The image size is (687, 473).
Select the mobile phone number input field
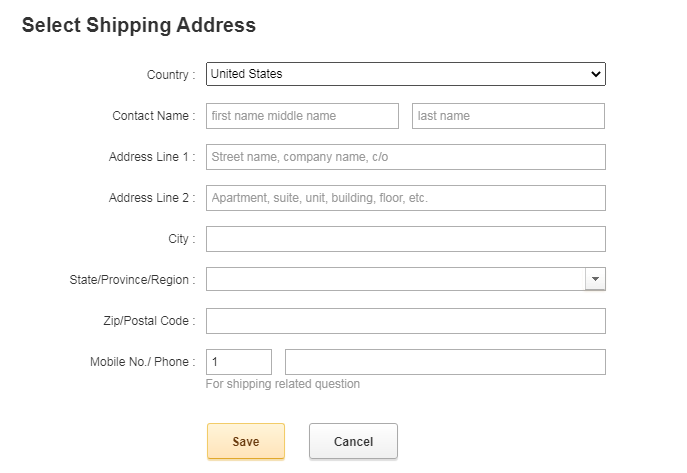445,362
